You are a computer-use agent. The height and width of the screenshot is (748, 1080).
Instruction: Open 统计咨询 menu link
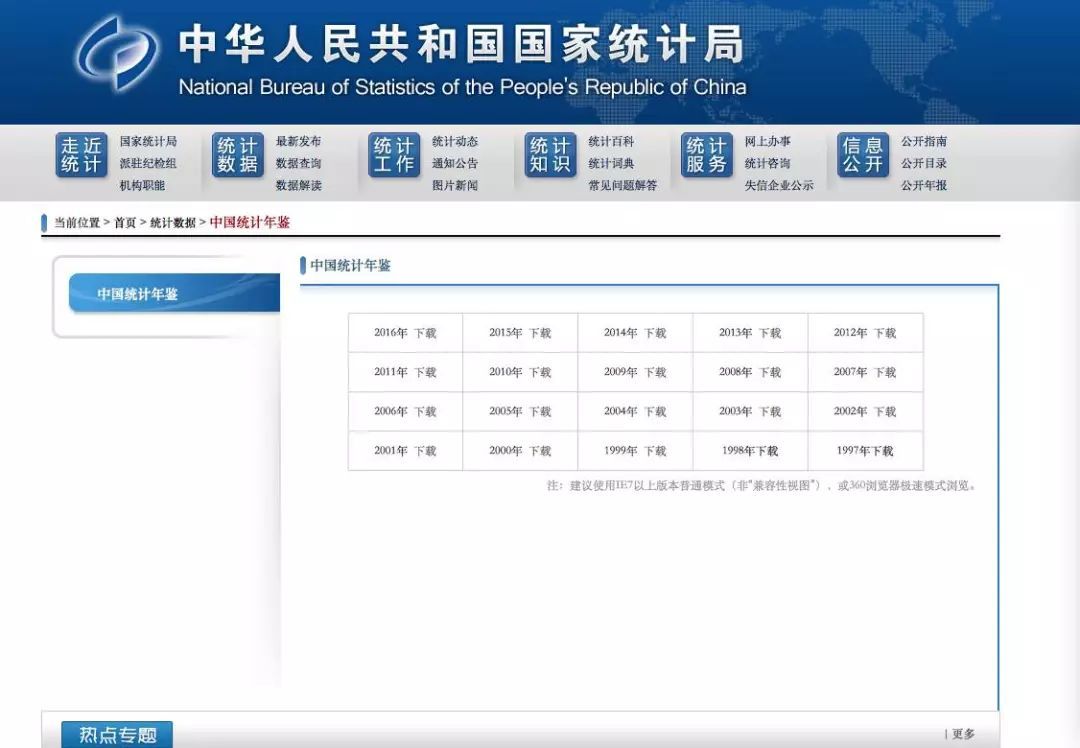pos(767,163)
